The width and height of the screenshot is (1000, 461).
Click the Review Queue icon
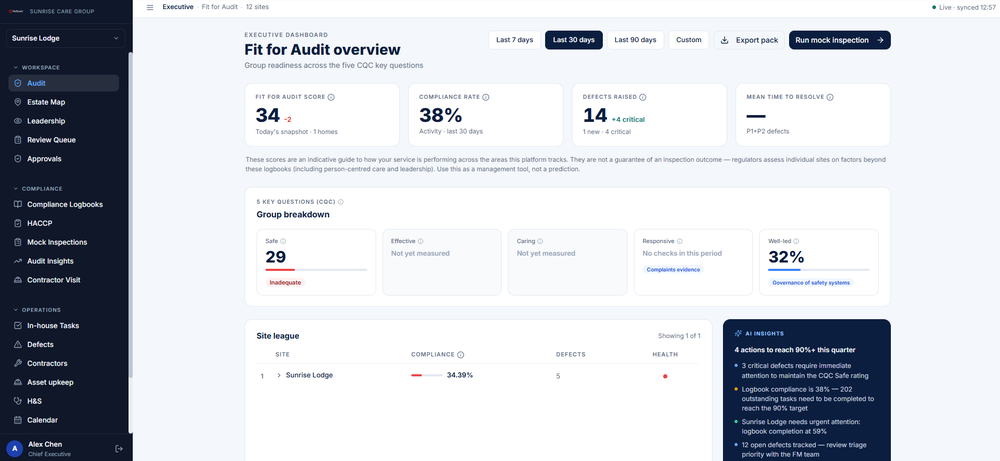tap(18, 140)
